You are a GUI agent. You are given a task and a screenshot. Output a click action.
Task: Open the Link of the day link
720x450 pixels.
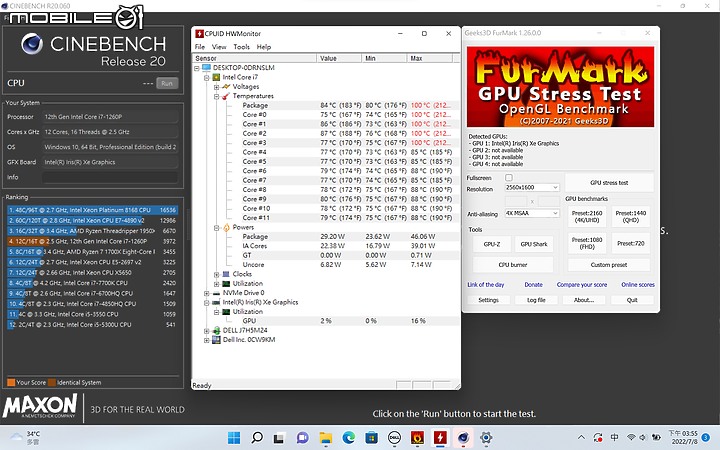(486, 285)
